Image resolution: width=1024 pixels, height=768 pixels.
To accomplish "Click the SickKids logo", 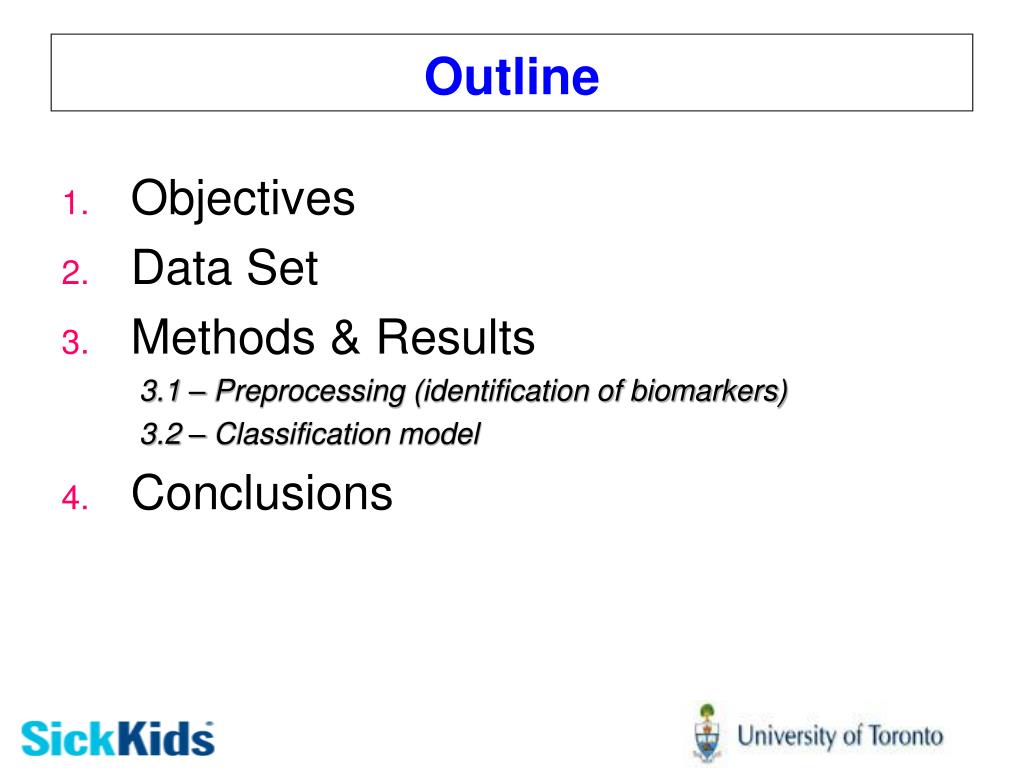I will coord(118,739).
